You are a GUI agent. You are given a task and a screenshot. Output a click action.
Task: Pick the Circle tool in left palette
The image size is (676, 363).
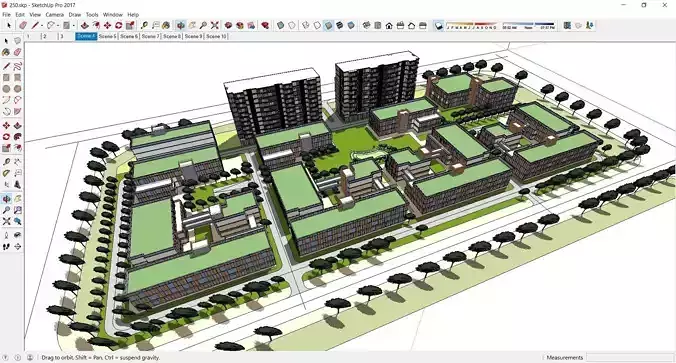[6, 89]
